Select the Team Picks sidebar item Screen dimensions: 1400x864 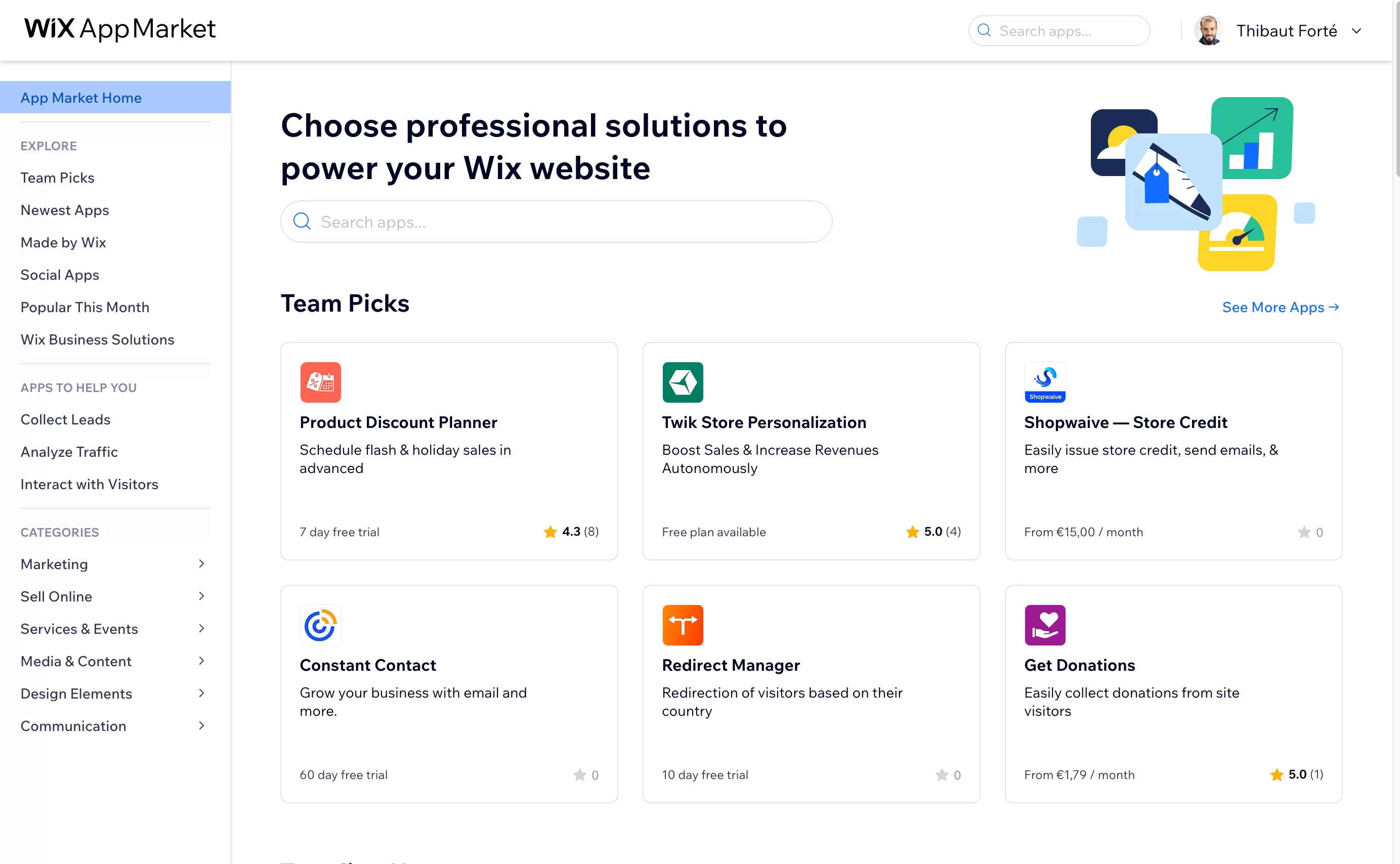(57, 177)
